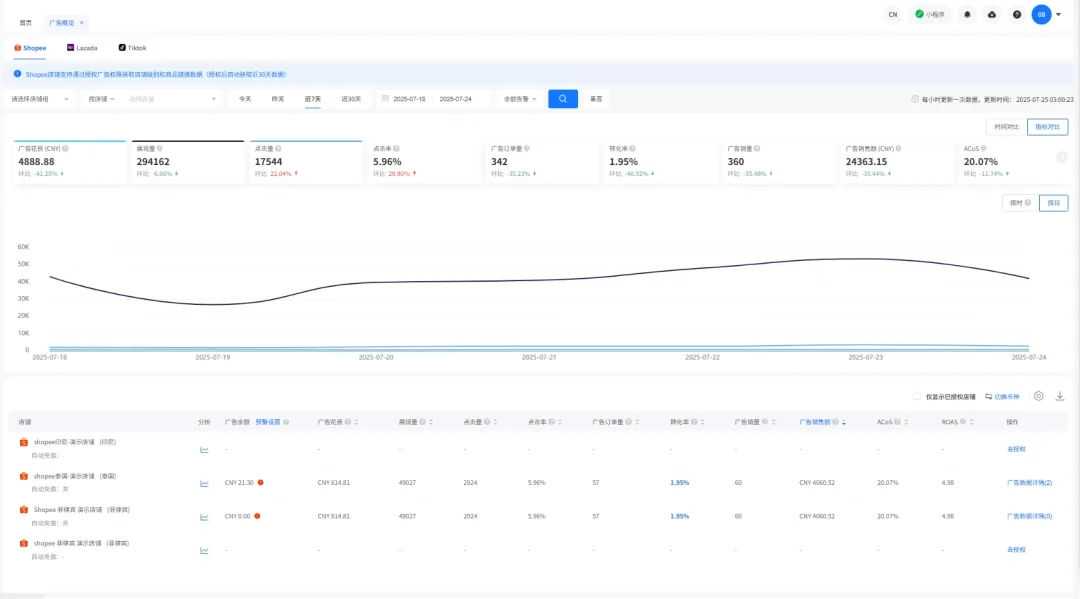Check 仅显示已授权店铺 checkbox
Image resolution: width=1080 pixels, height=599 pixels.
tap(917, 397)
